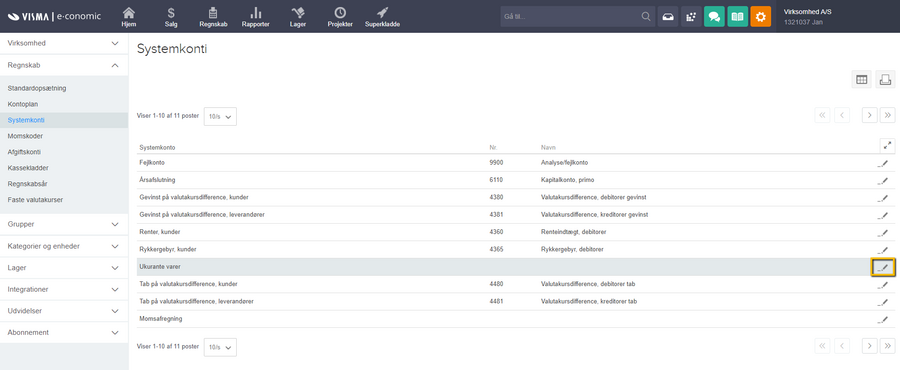Image resolution: width=900 pixels, height=370 pixels.
Task: Open Kontoplan in the sidebar
Action: point(23,104)
